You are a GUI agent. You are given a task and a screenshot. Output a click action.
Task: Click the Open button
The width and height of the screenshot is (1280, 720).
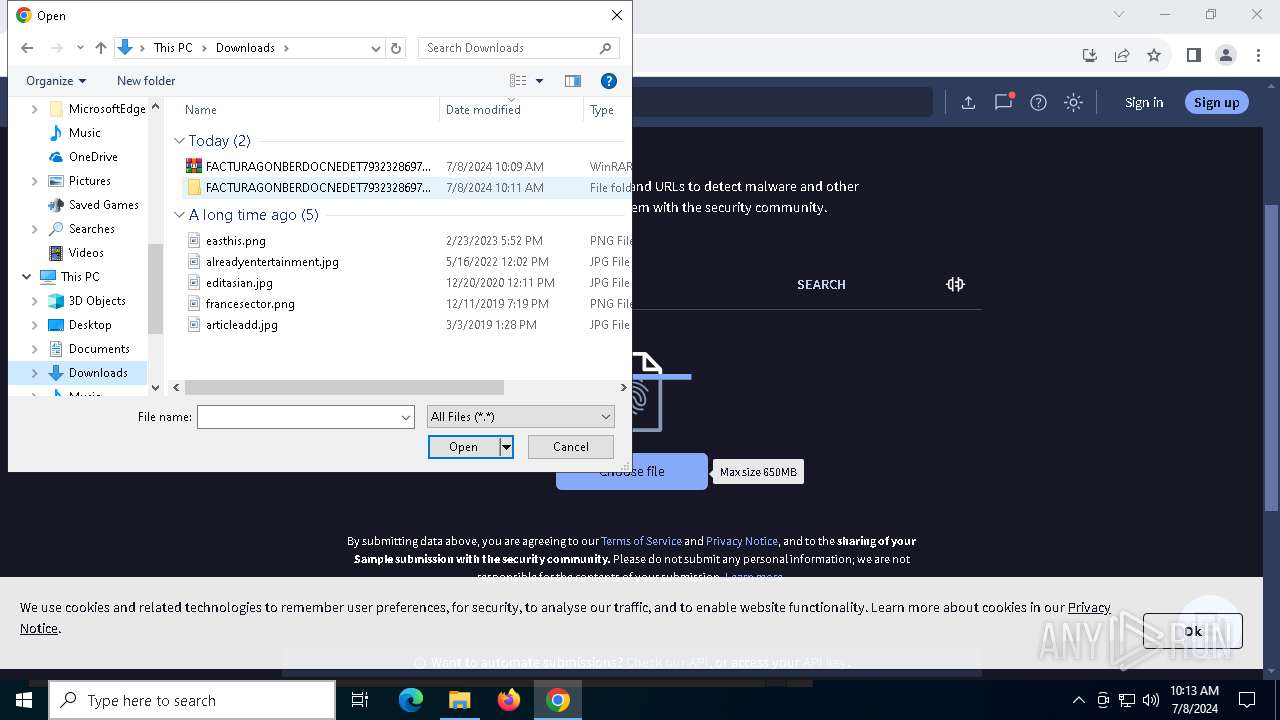click(464, 447)
